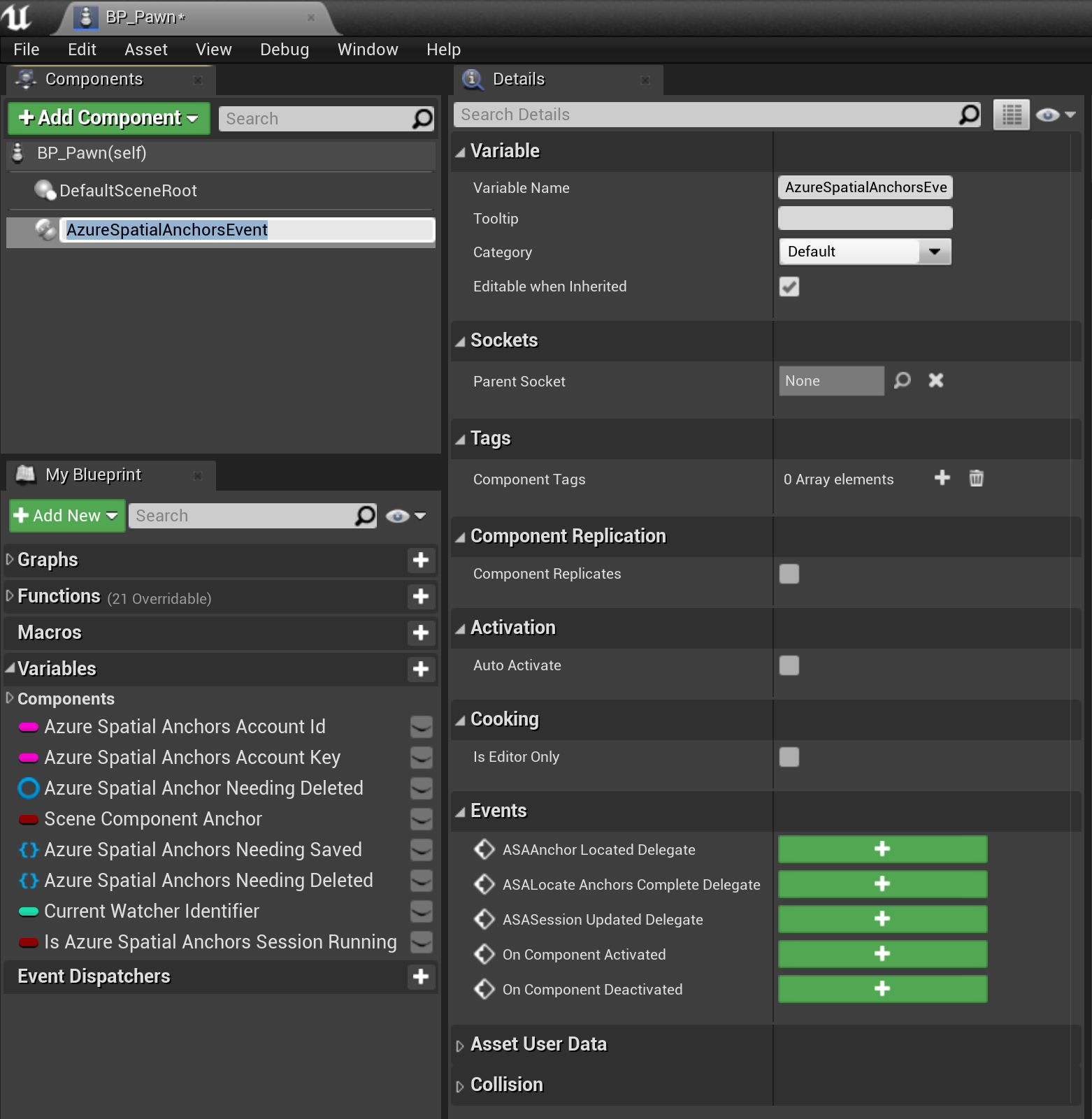The width and height of the screenshot is (1092, 1119).
Task: Click the Components panel icon
Action: [26, 79]
